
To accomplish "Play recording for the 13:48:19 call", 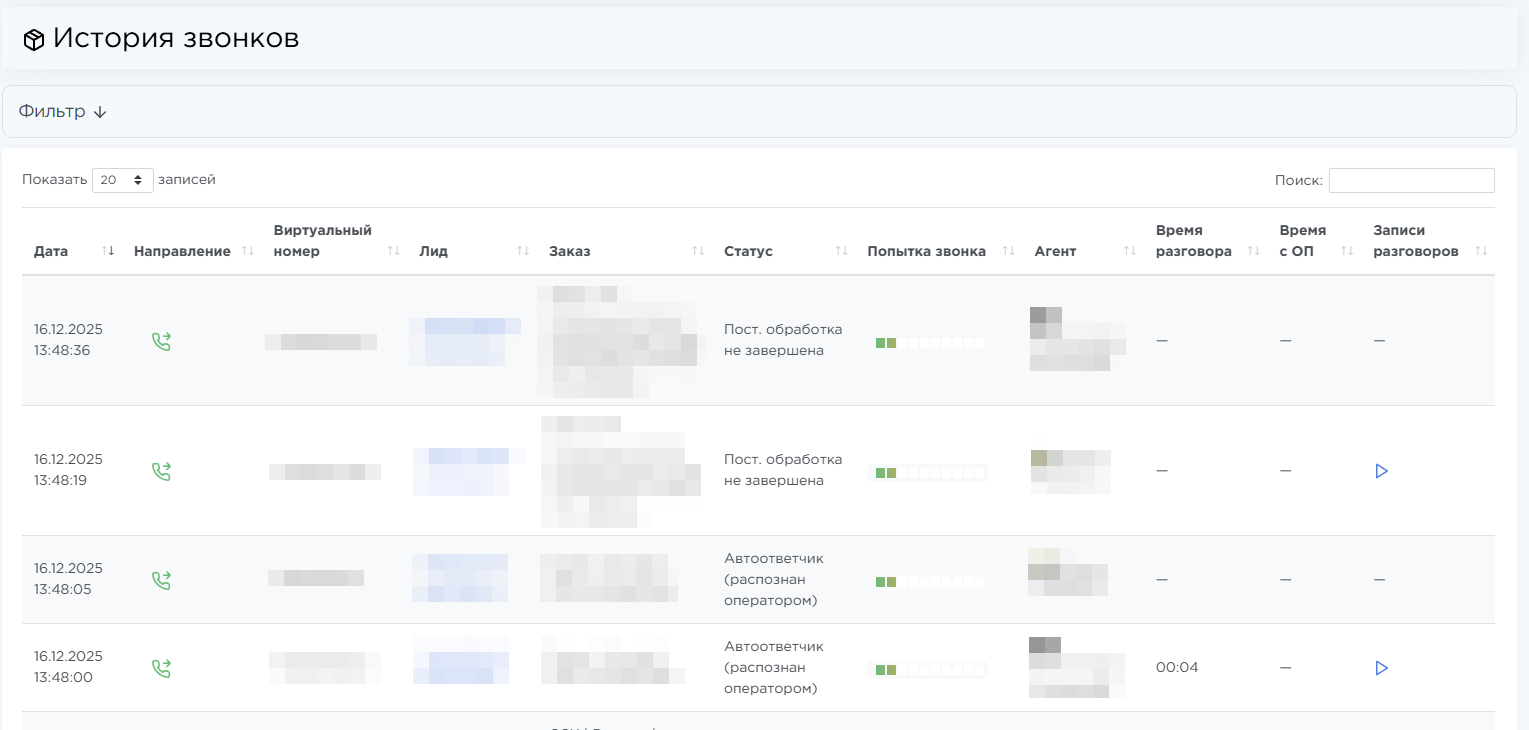I will [1382, 471].
